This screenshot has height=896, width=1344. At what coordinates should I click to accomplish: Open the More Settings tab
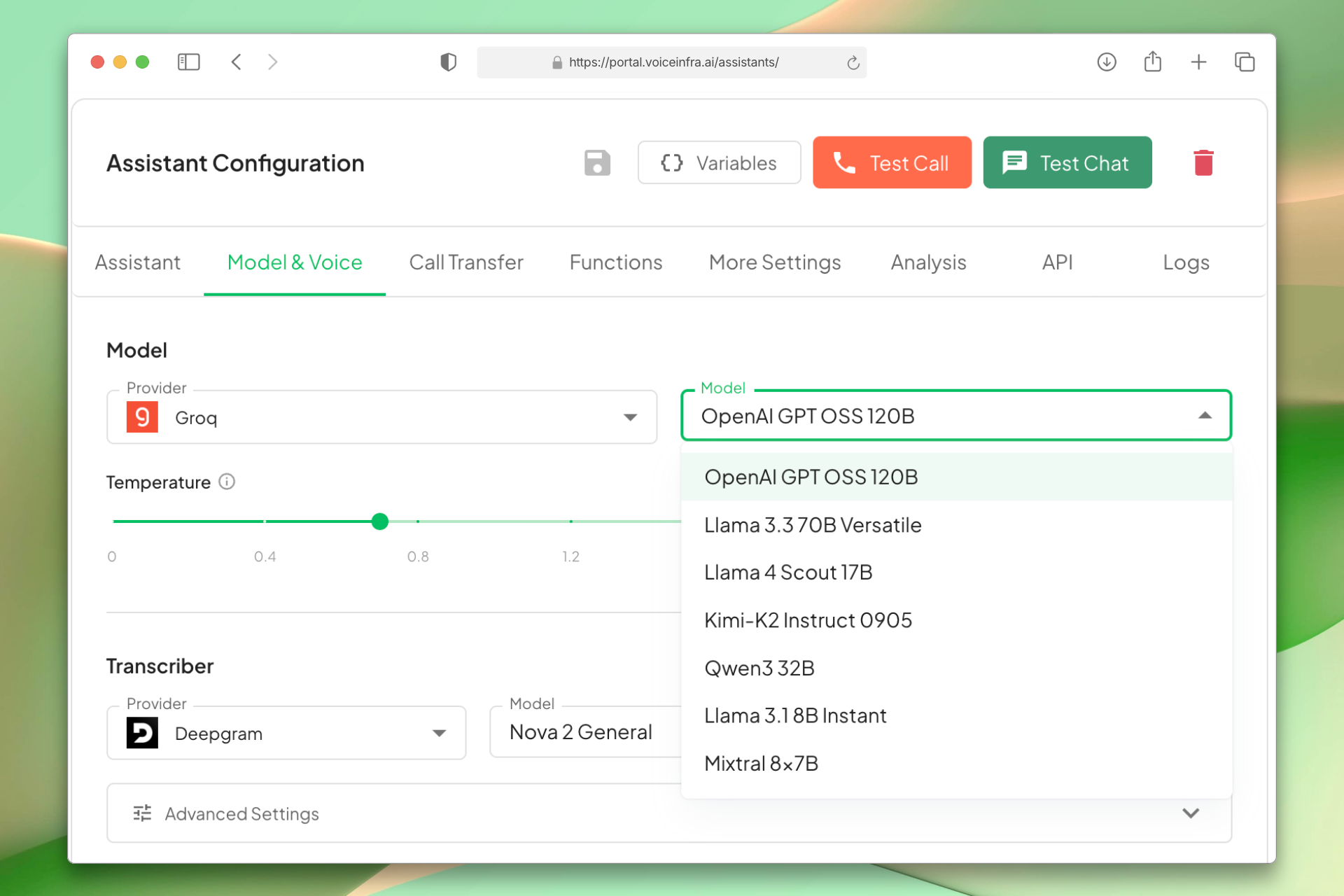[x=775, y=262]
